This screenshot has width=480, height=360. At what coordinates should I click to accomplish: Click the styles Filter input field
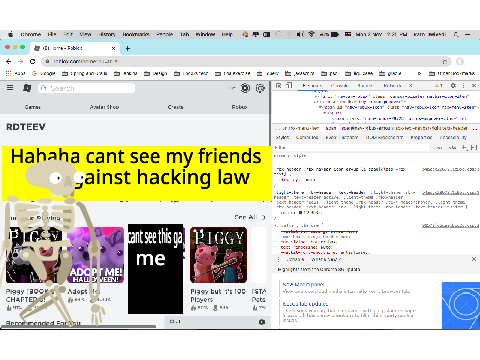click(352, 147)
